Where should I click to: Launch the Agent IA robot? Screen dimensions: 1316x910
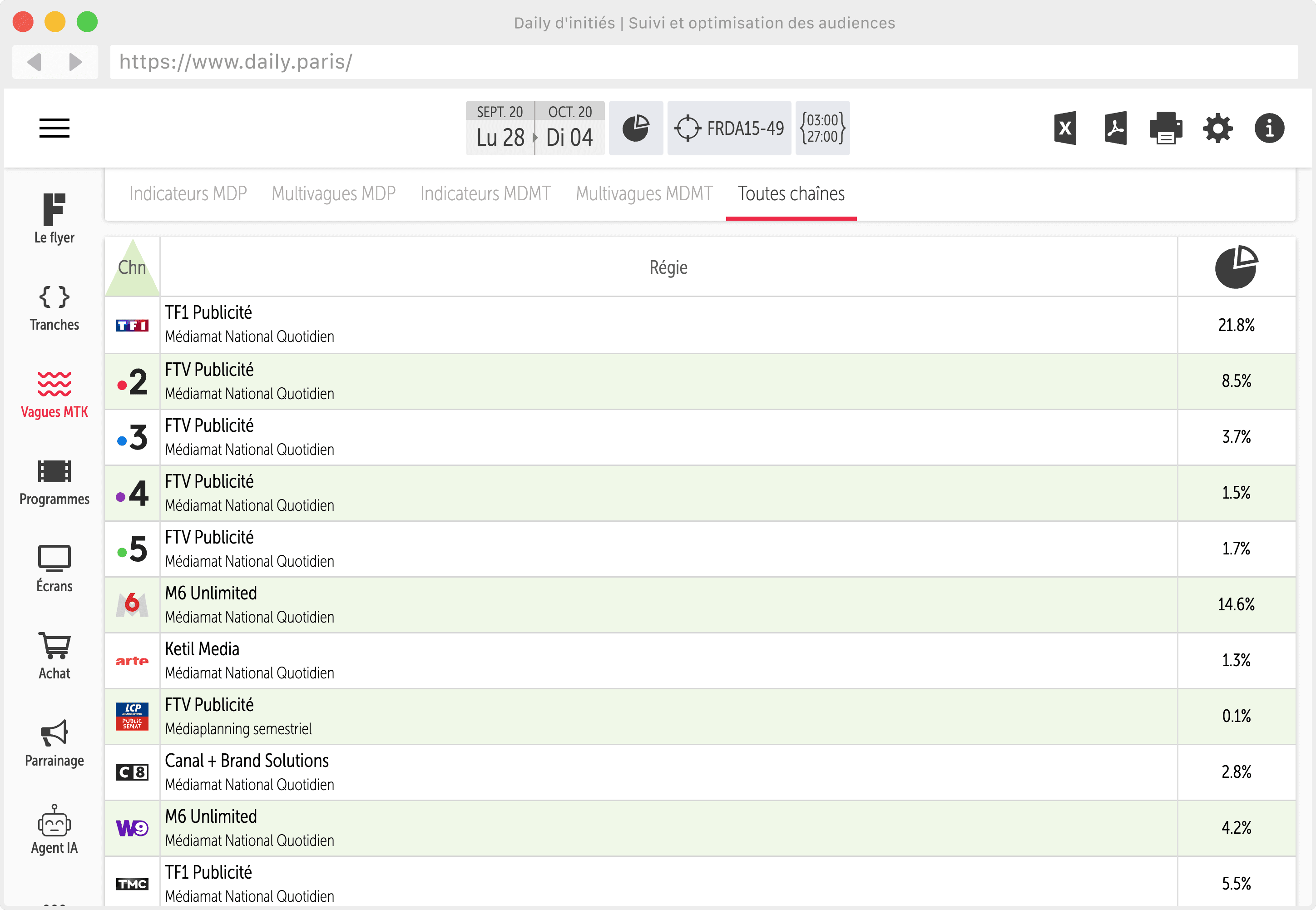54,830
